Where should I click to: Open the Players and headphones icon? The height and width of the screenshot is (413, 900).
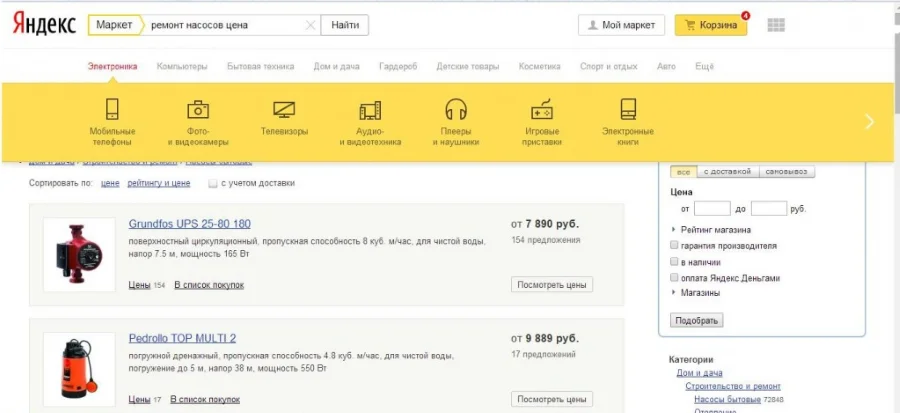coord(456,109)
